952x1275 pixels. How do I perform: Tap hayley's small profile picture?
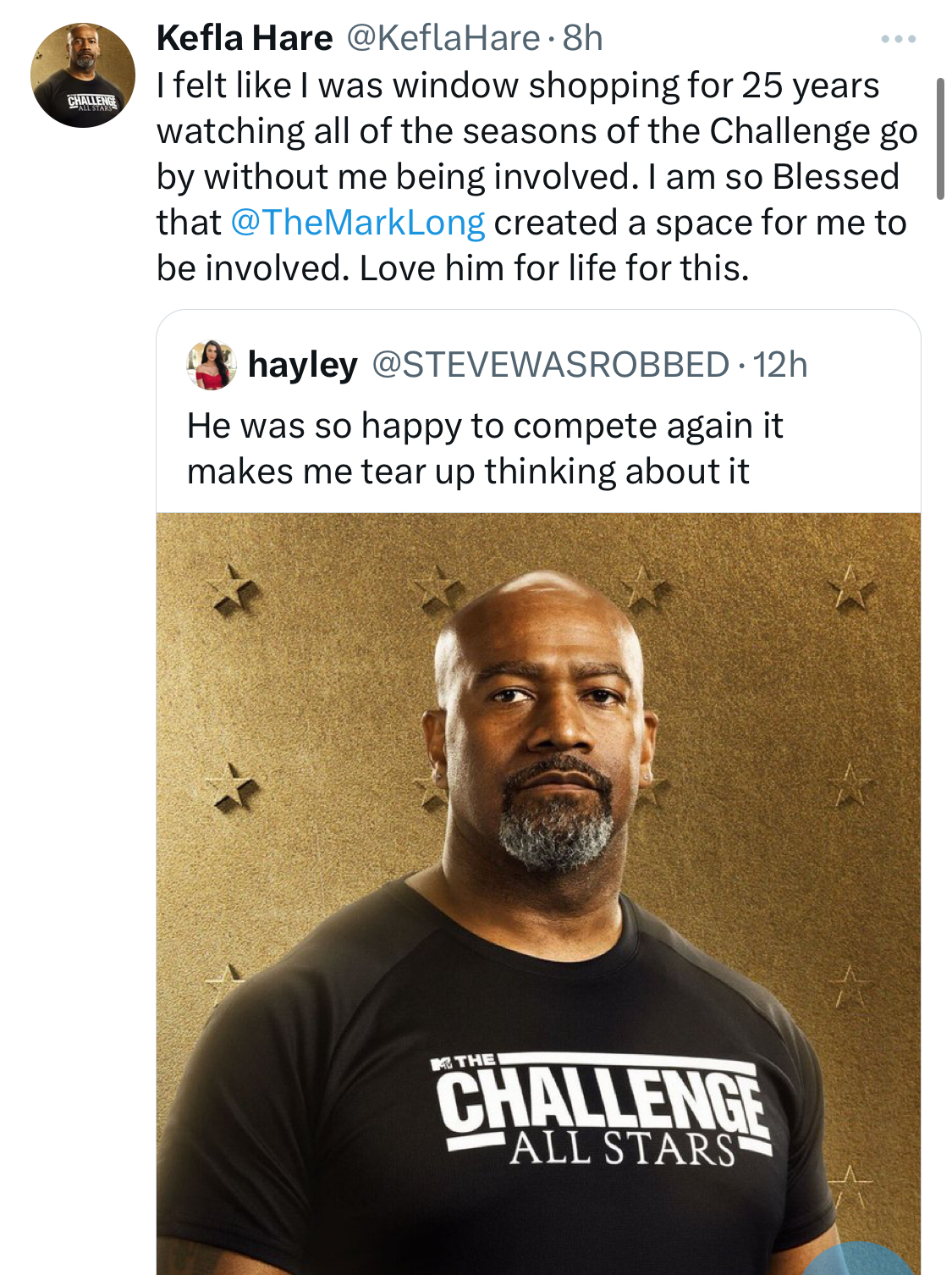pyautogui.click(x=211, y=365)
